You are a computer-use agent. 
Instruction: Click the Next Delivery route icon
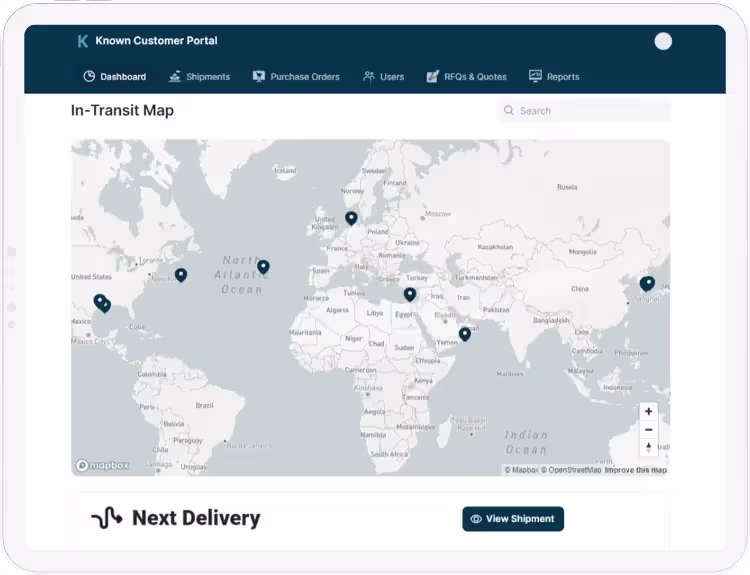click(x=106, y=518)
